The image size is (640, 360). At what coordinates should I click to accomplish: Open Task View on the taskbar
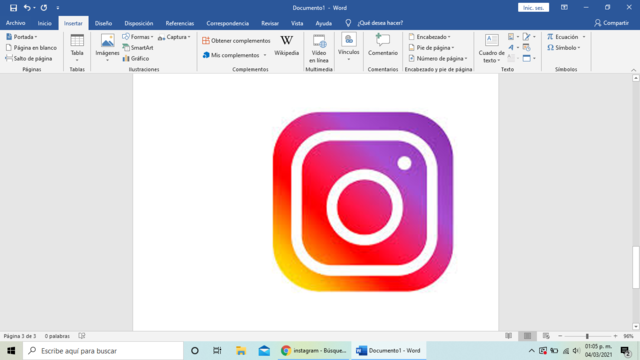(217, 351)
